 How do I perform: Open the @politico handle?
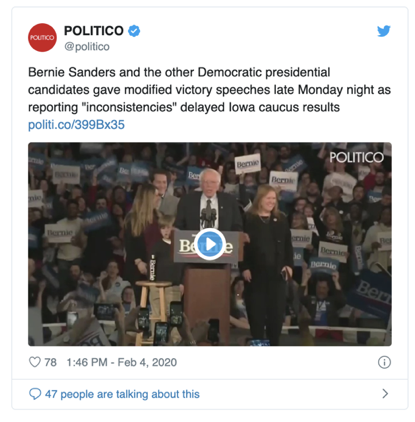[x=87, y=46]
